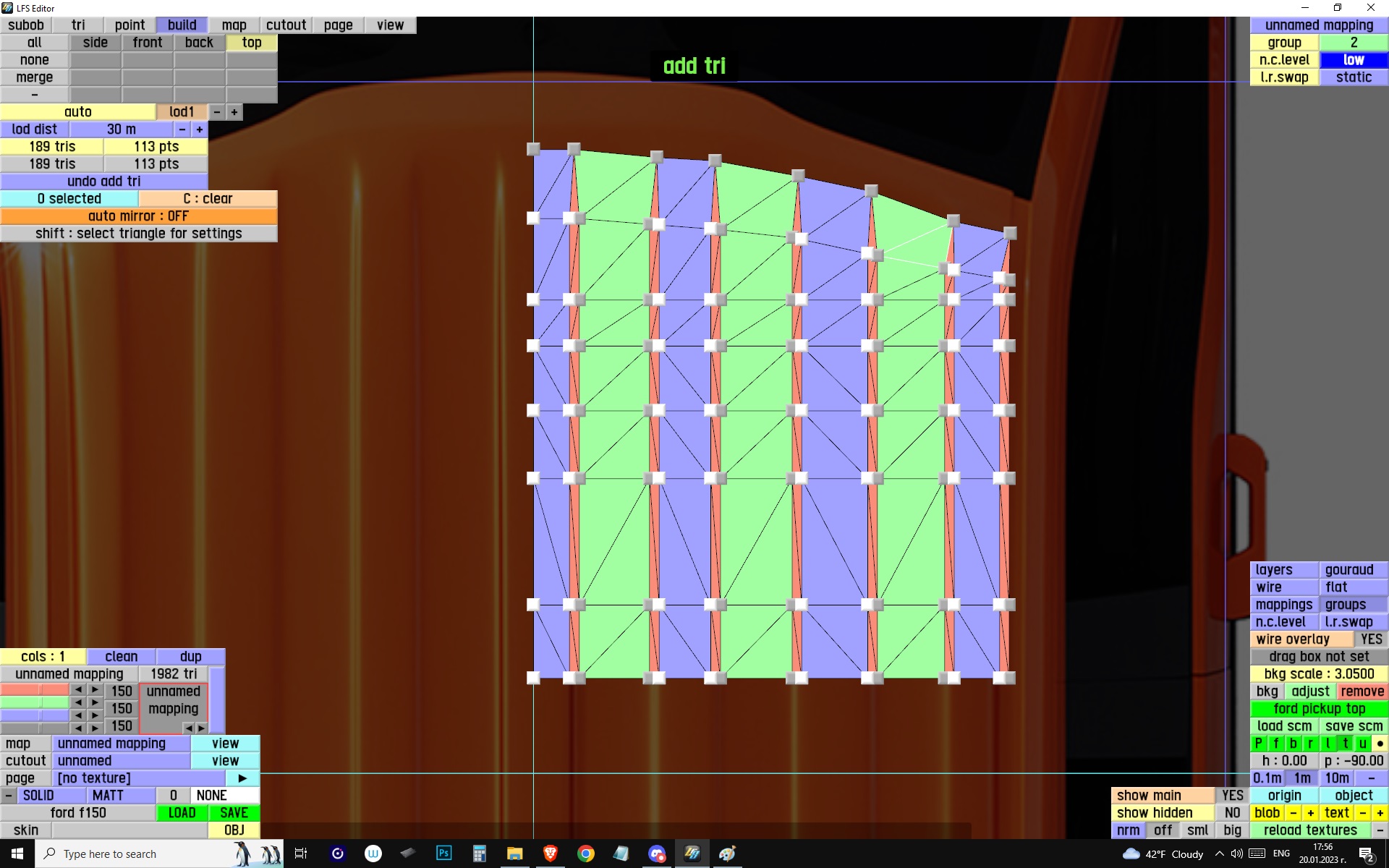This screenshot has height=868, width=1389.
Task: Increase blob size with plus button
Action: tap(1310, 813)
